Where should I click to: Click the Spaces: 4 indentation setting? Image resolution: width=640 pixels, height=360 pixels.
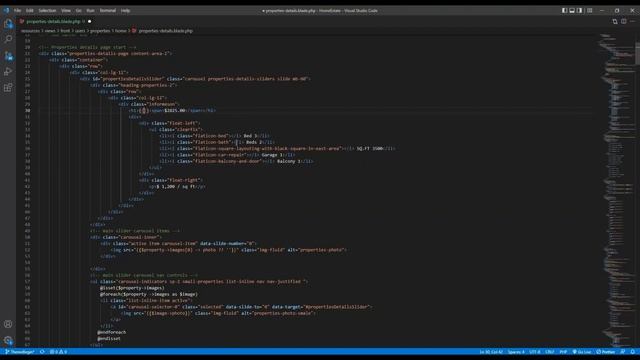pyautogui.click(x=516, y=352)
